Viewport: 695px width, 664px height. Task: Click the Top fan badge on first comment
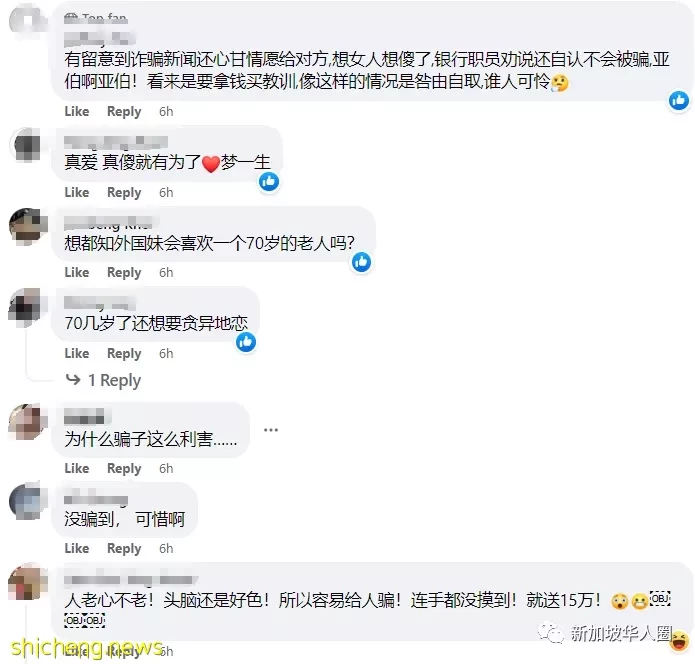(96, 18)
